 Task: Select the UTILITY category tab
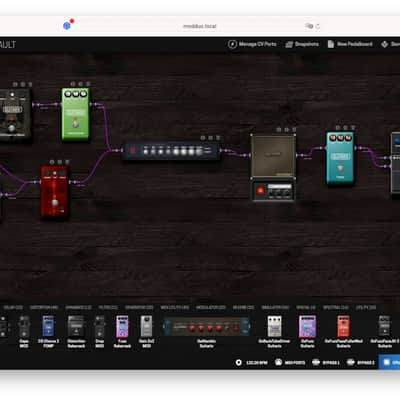pyautogui.click(x=366, y=307)
